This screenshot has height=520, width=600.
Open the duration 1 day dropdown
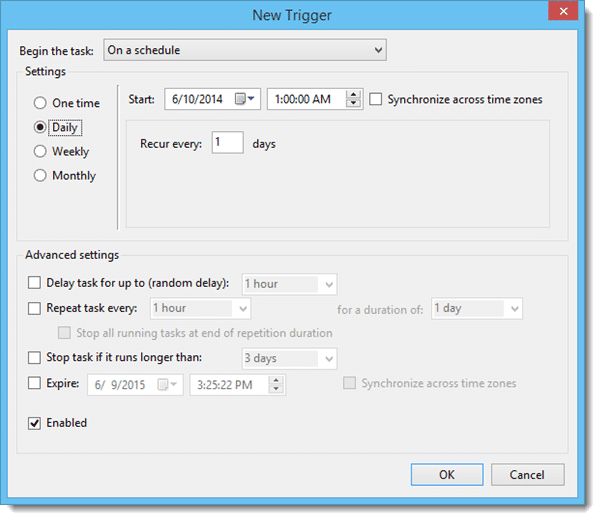[477, 308]
